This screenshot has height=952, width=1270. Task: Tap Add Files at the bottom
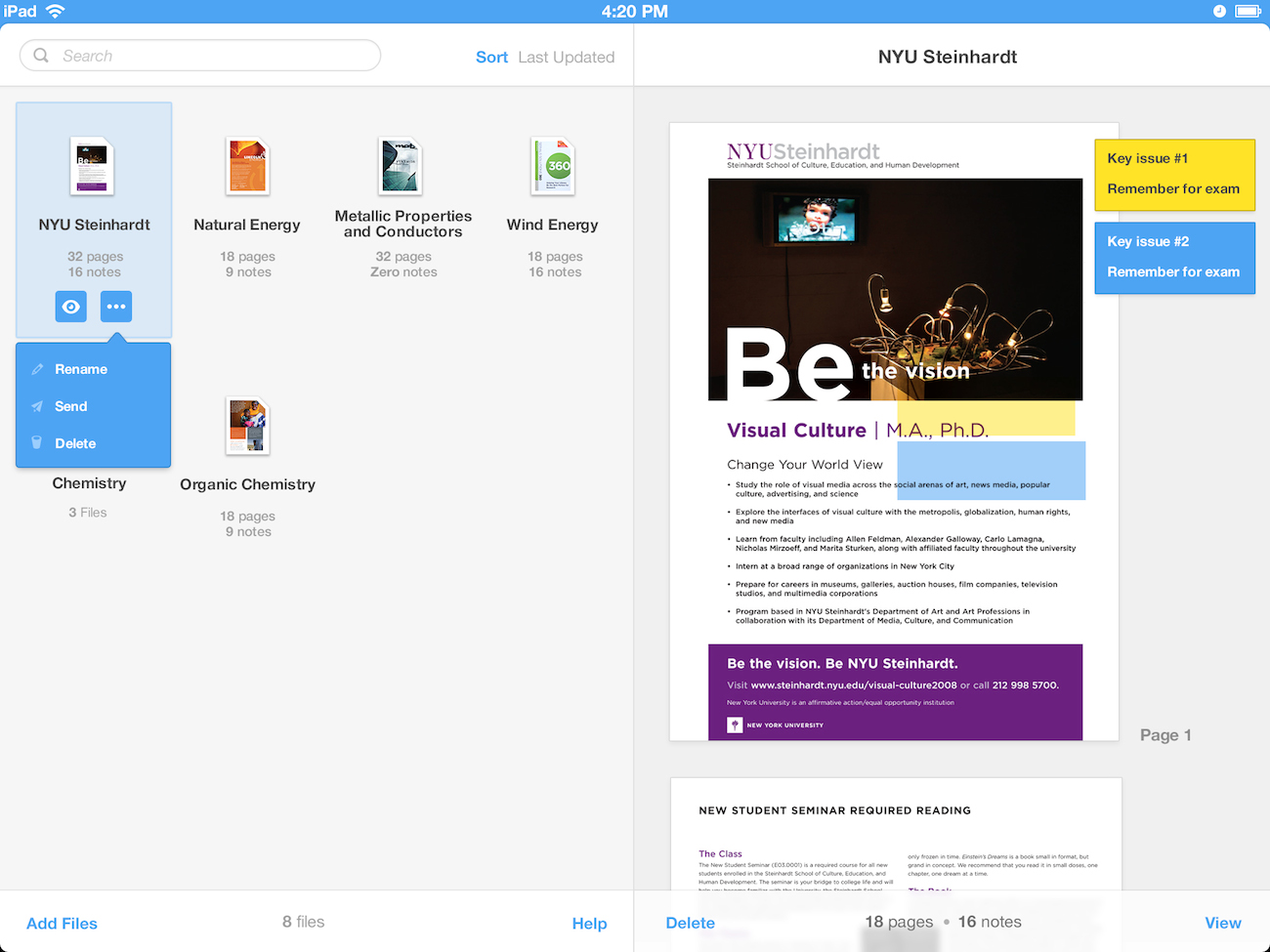[x=62, y=924]
